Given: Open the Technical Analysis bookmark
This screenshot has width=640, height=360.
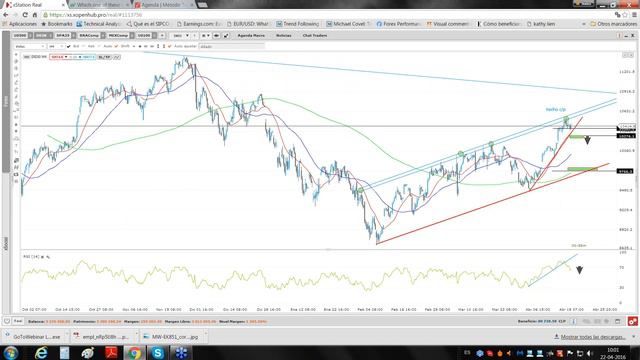Looking at the screenshot, I should (x=98, y=24).
